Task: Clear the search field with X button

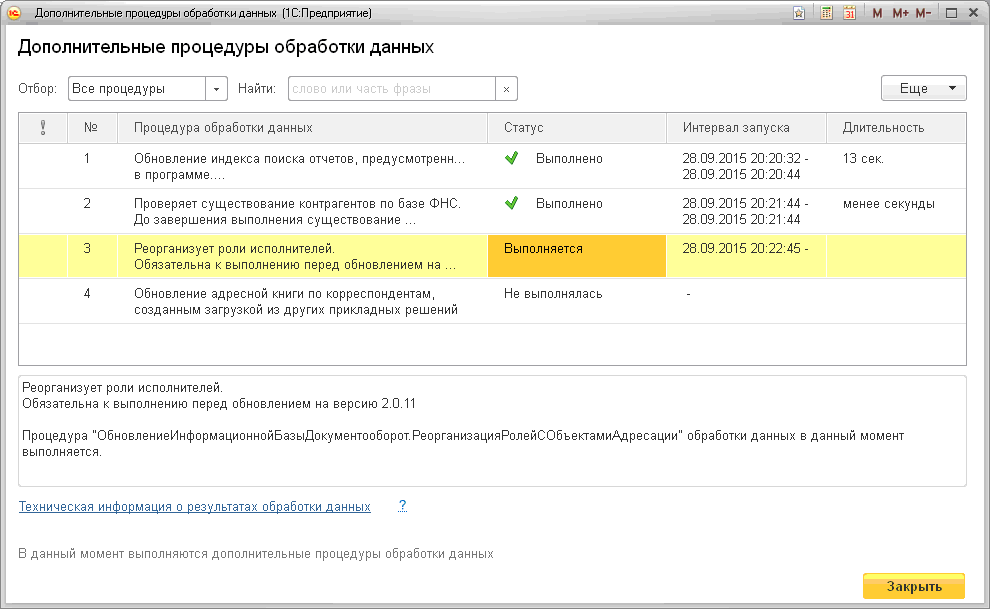Action: coord(506,89)
